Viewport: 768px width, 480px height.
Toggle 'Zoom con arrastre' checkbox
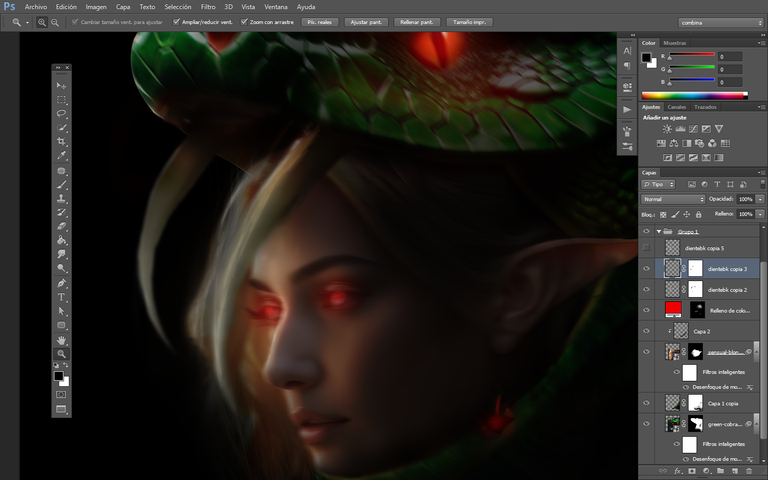tap(244, 22)
